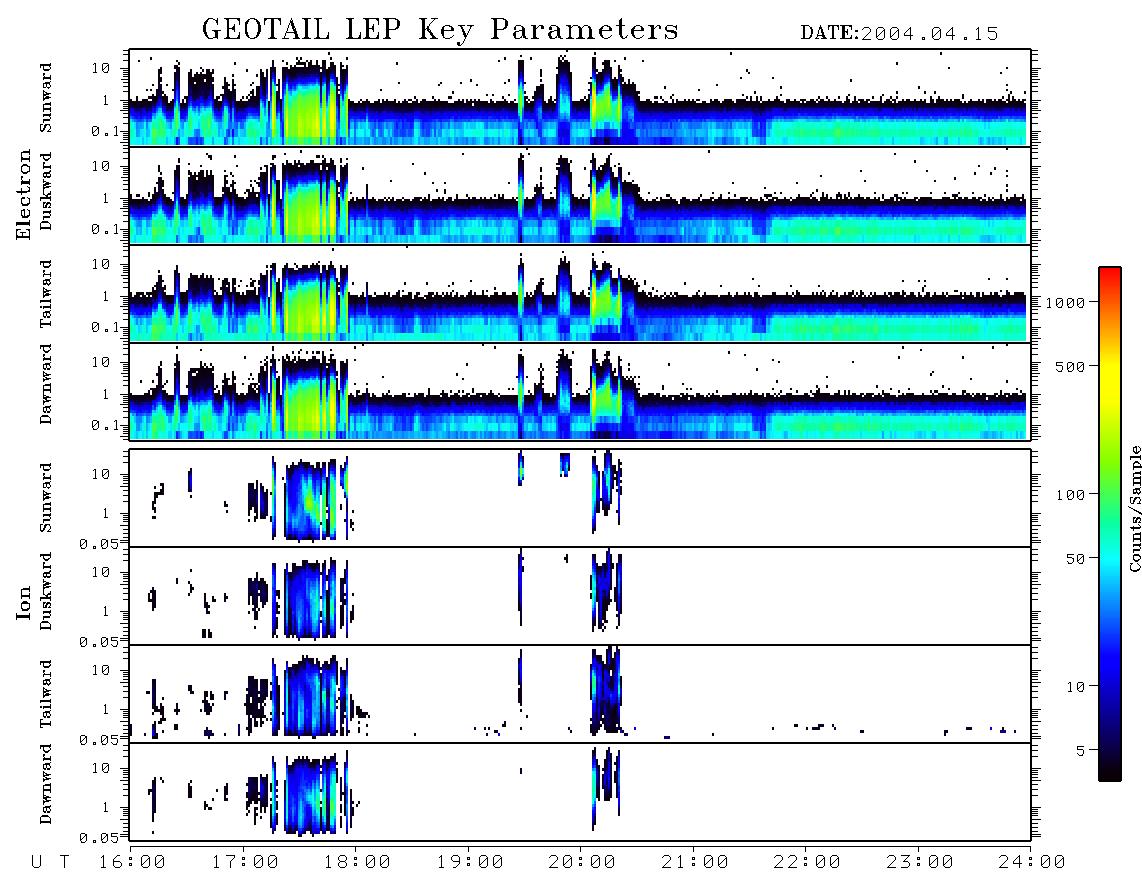The image size is (1142, 880).
Task: Click the rainbow Counts/Sample color bar
Action: pyautogui.click(x=1110, y=525)
